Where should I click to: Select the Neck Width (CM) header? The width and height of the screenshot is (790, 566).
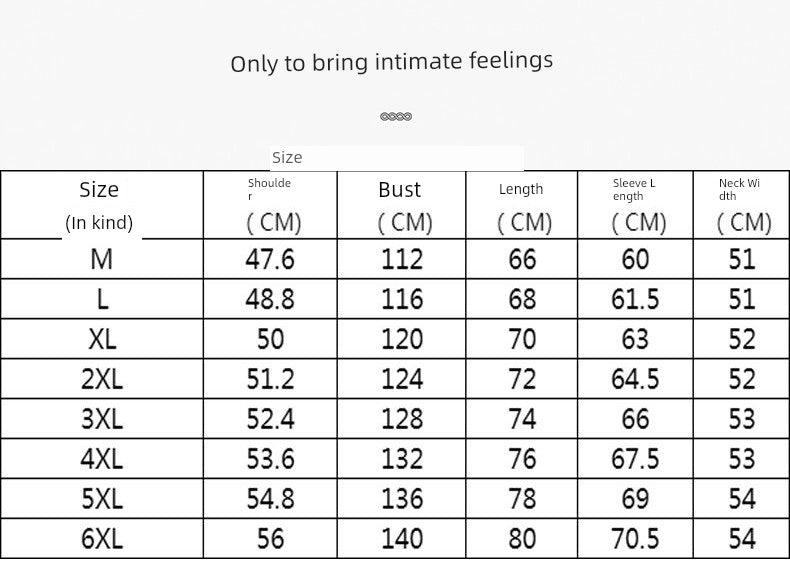pos(742,205)
